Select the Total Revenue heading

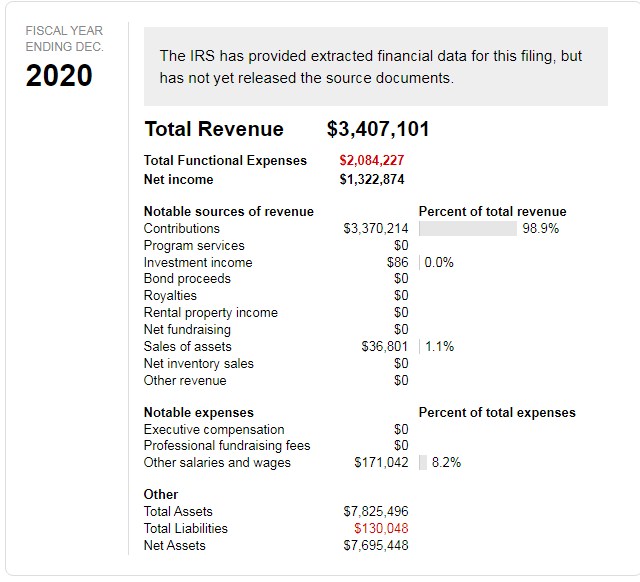[213, 129]
